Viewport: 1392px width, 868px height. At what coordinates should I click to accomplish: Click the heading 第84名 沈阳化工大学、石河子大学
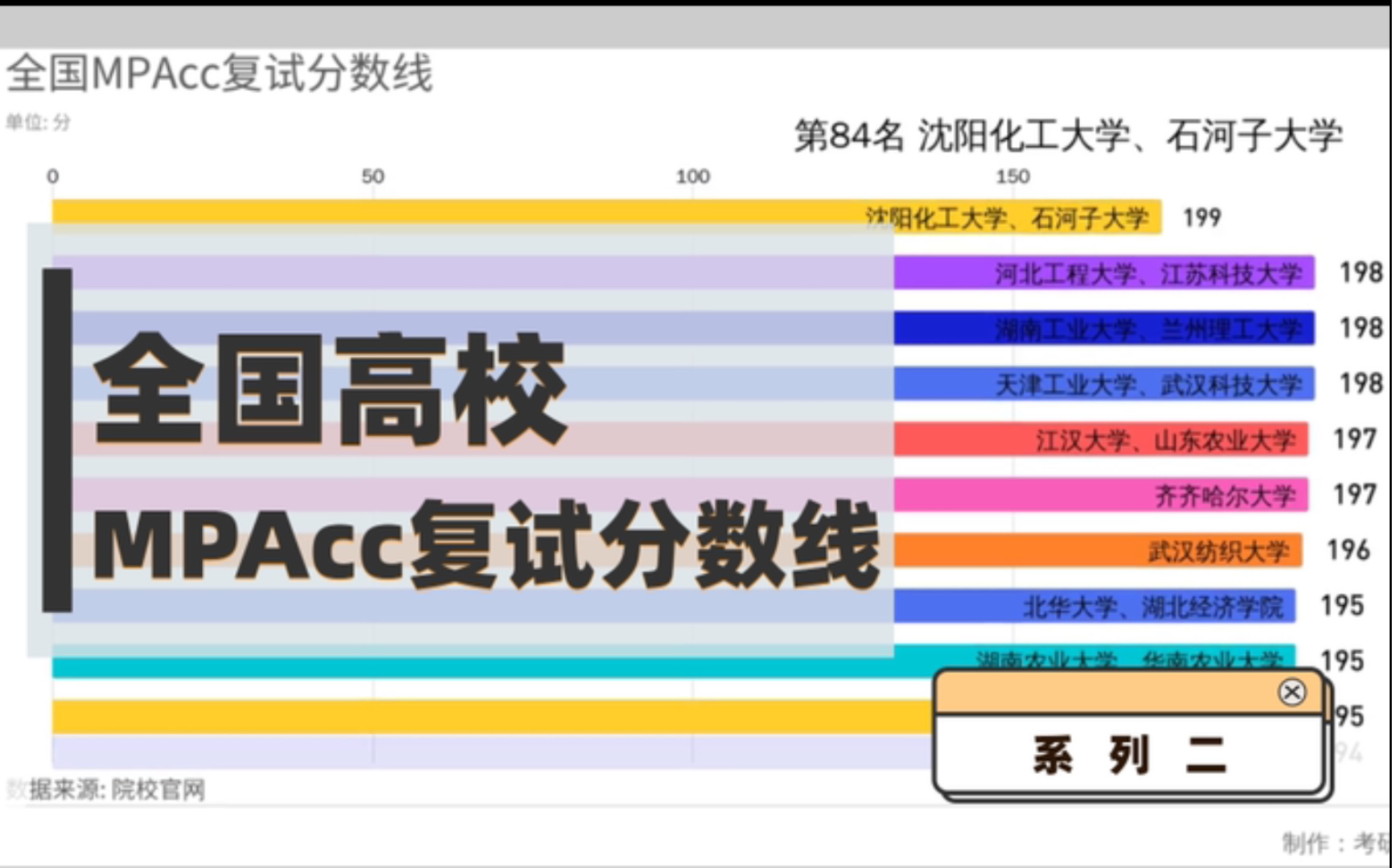(x=1068, y=136)
